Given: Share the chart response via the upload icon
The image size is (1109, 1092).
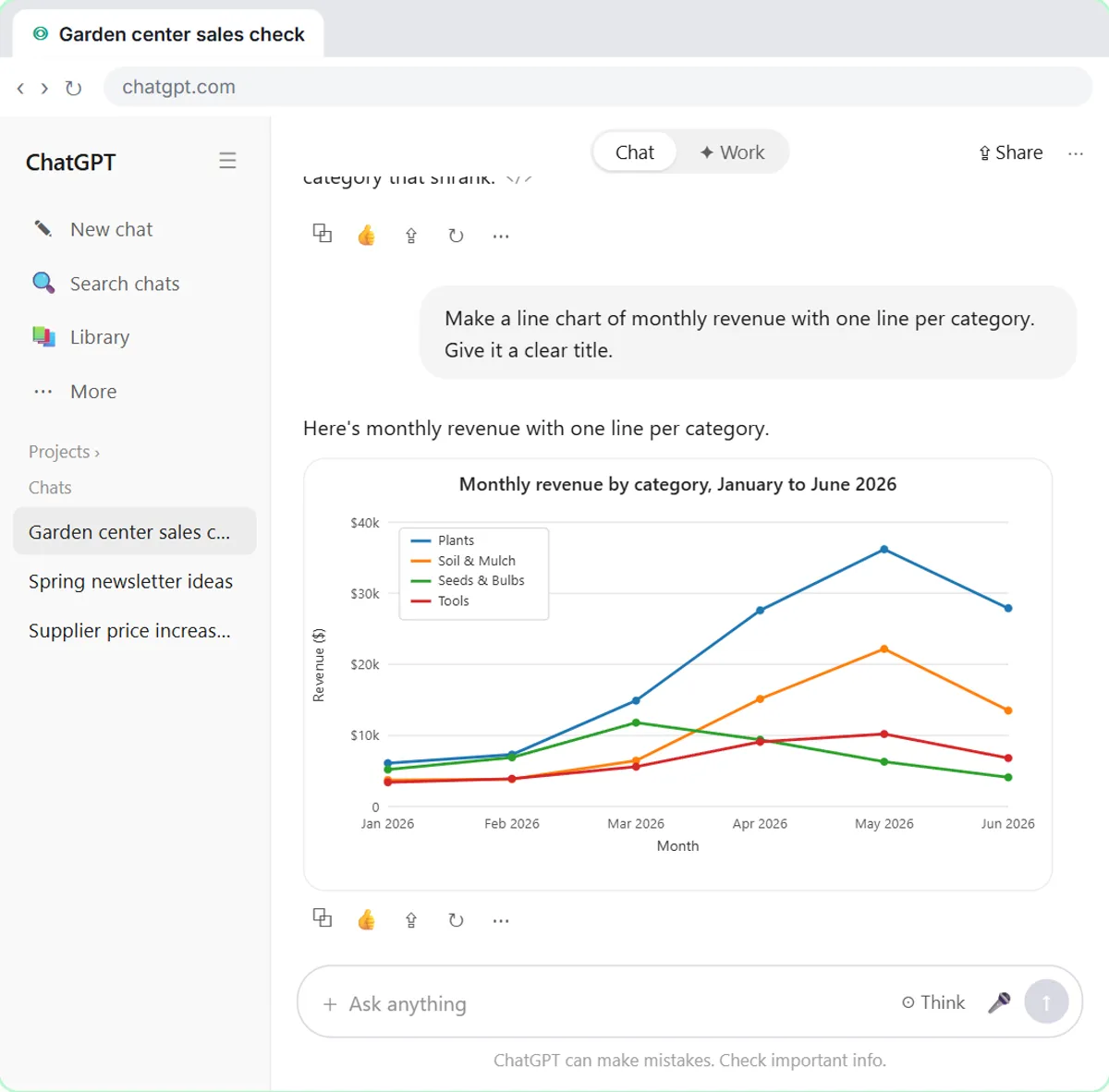Looking at the screenshot, I should coord(411,920).
